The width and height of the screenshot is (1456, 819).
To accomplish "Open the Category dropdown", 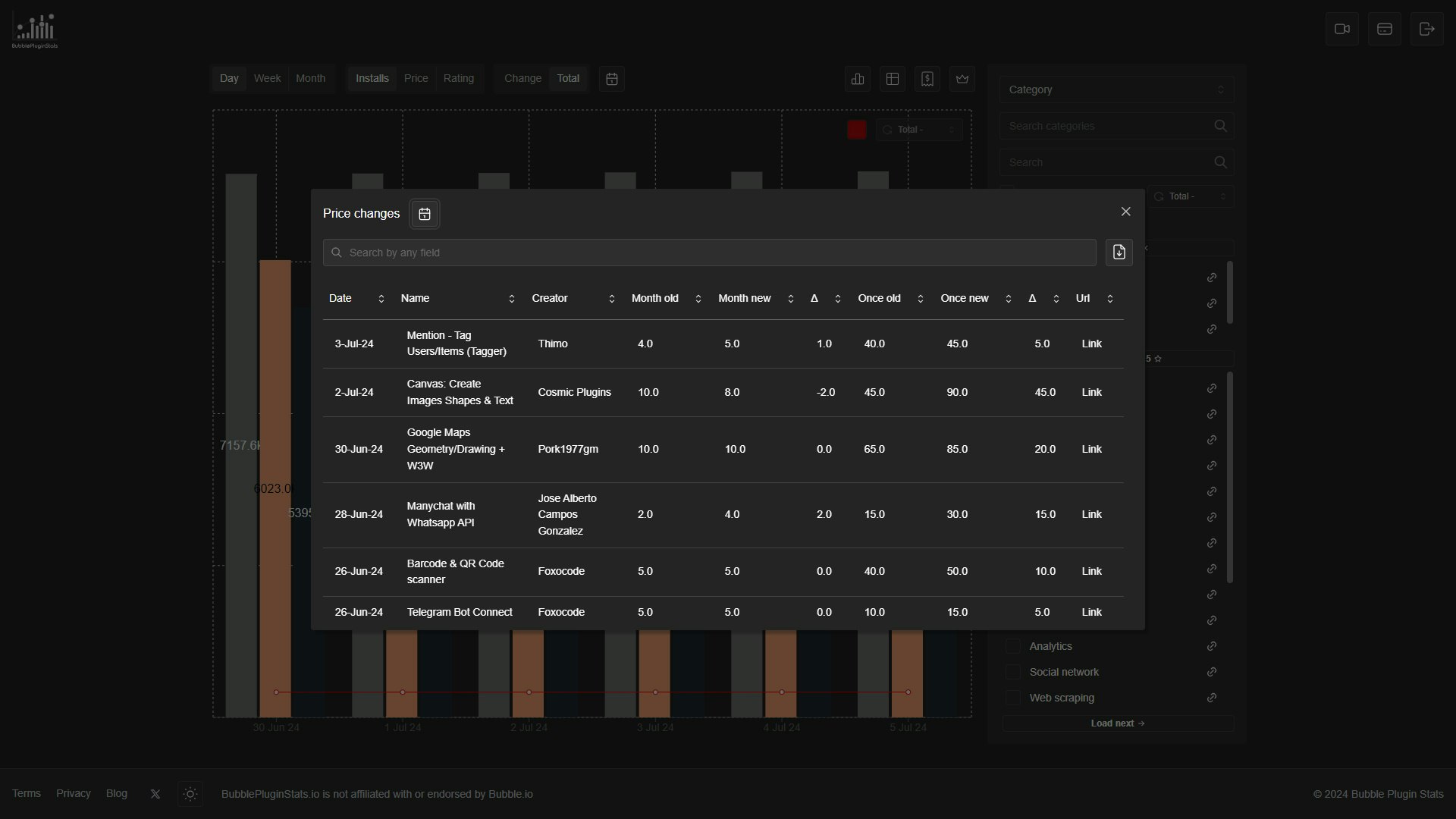I will (x=1116, y=89).
